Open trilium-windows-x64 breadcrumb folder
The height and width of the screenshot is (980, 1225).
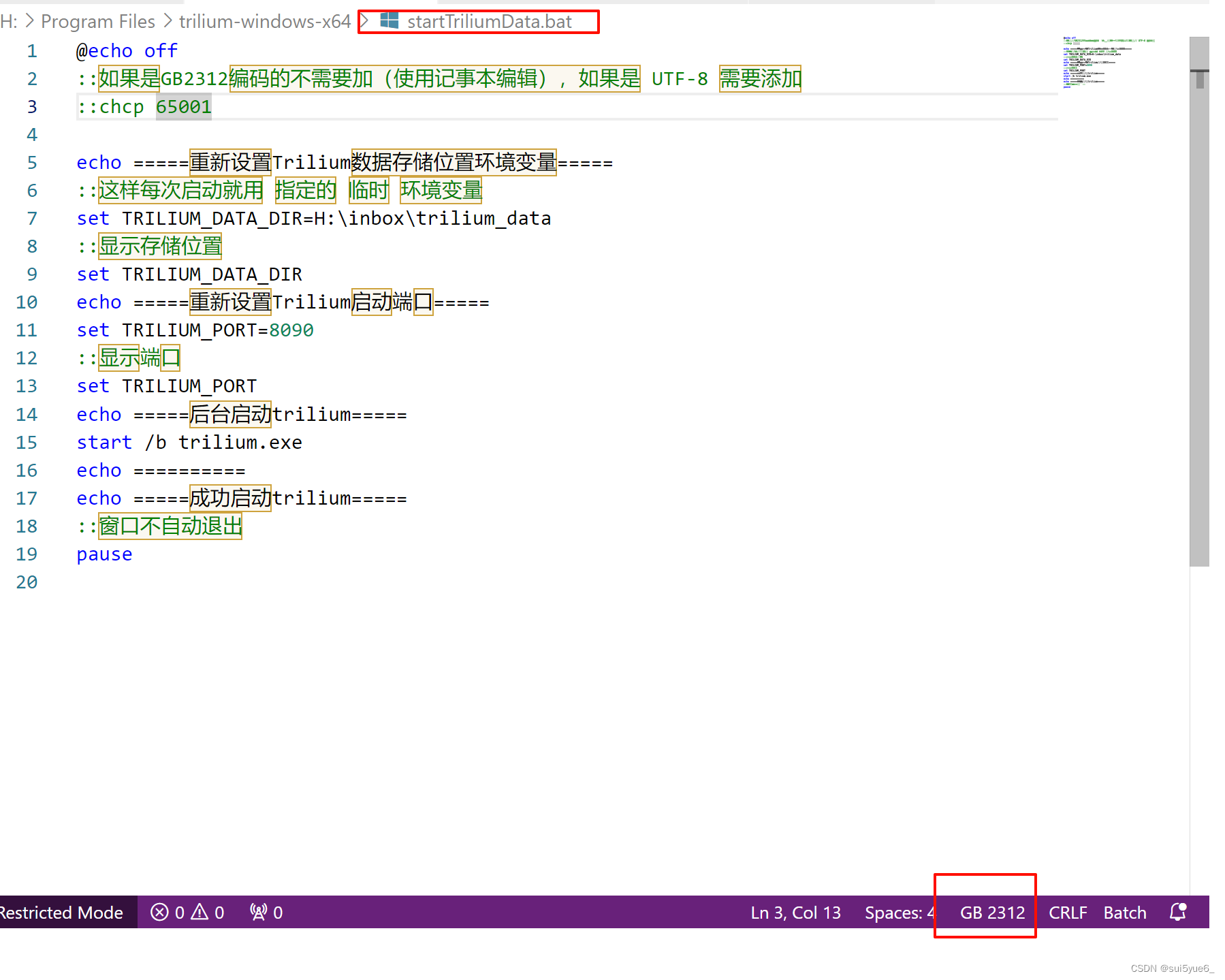coord(265,22)
